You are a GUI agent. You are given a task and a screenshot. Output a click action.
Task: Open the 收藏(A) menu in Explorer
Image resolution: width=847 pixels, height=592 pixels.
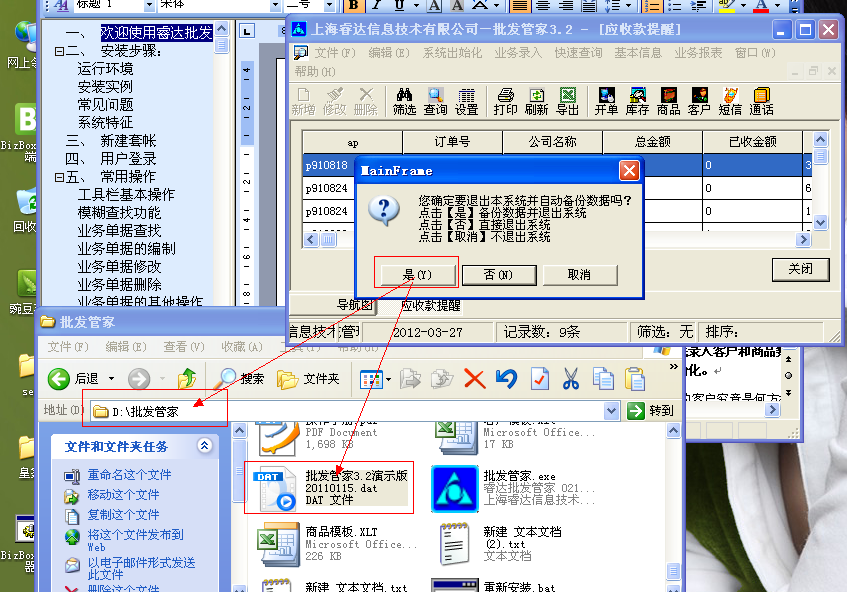pos(241,347)
